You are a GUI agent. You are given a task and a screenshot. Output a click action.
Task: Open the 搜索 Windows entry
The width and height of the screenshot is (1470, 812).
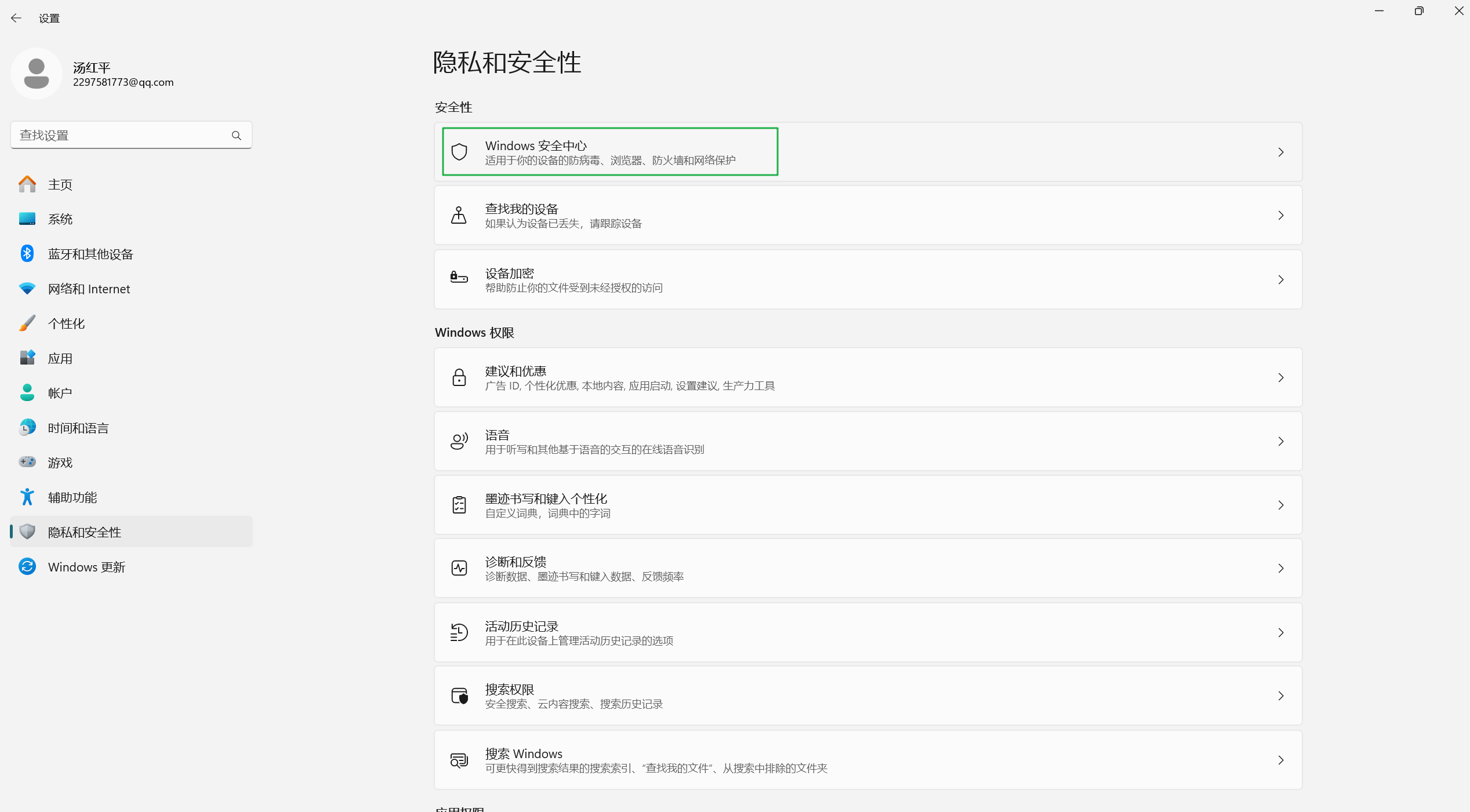[868, 760]
